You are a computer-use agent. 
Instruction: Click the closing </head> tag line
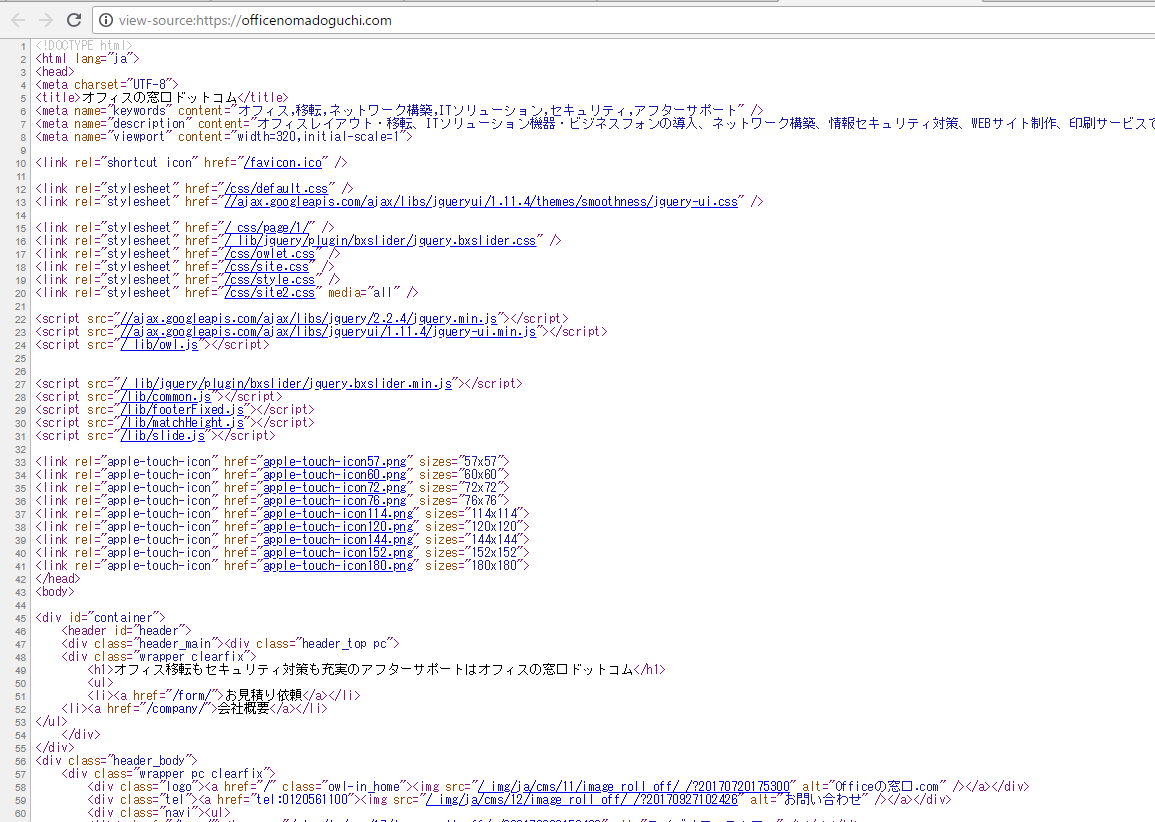click(57, 579)
